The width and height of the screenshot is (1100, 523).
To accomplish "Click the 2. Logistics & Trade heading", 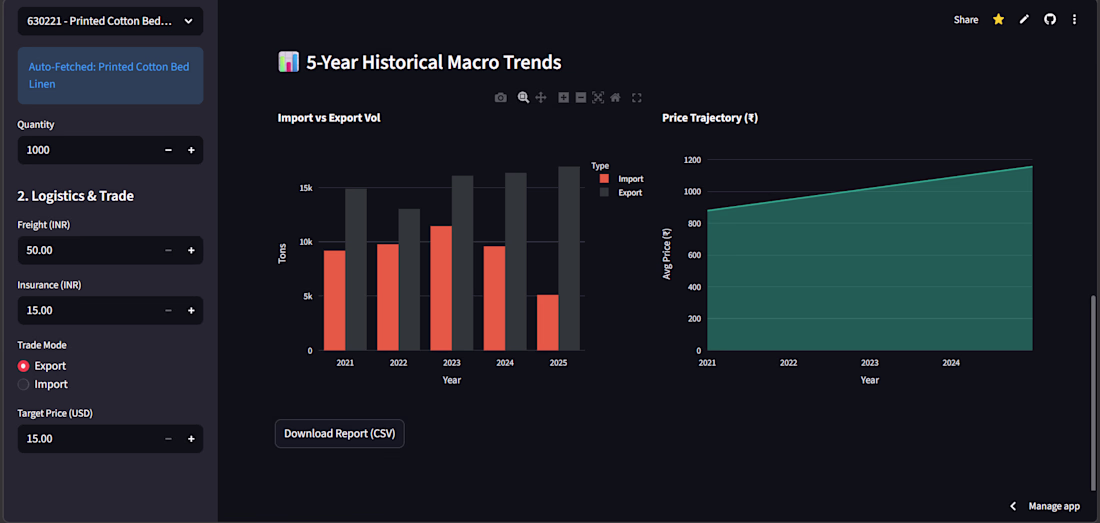I will tap(76, 196).
